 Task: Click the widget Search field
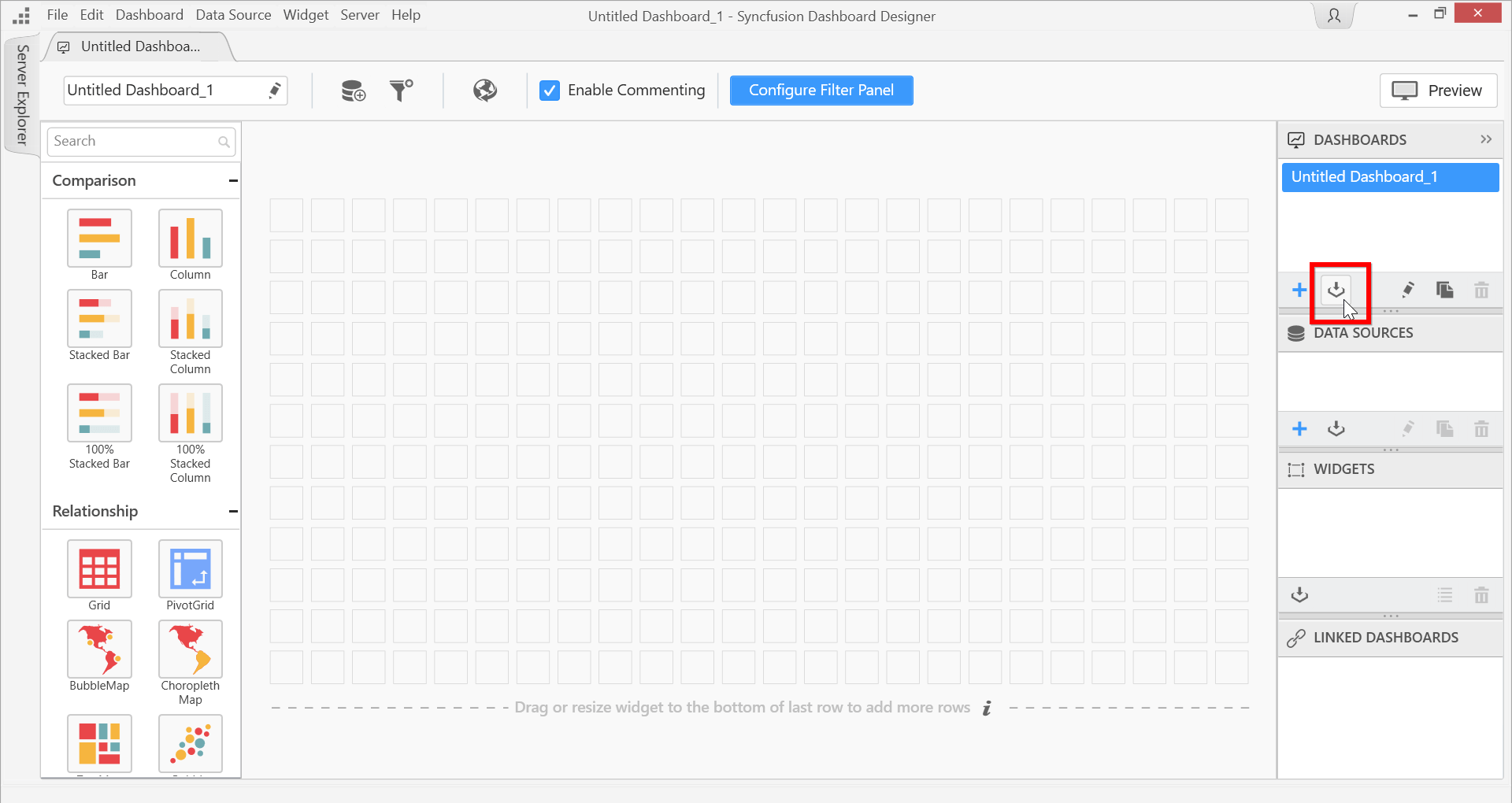(141, 142)
